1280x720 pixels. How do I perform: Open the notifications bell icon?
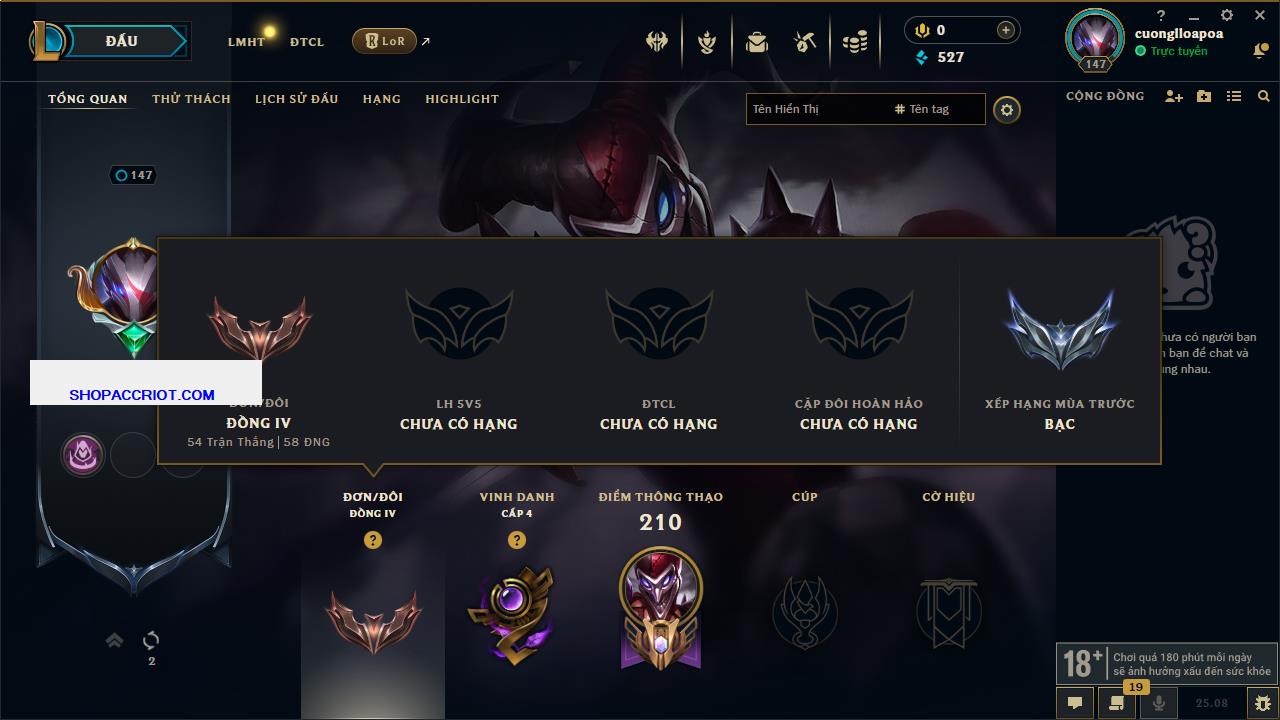pyautogui.click(x=1260, y=50)
